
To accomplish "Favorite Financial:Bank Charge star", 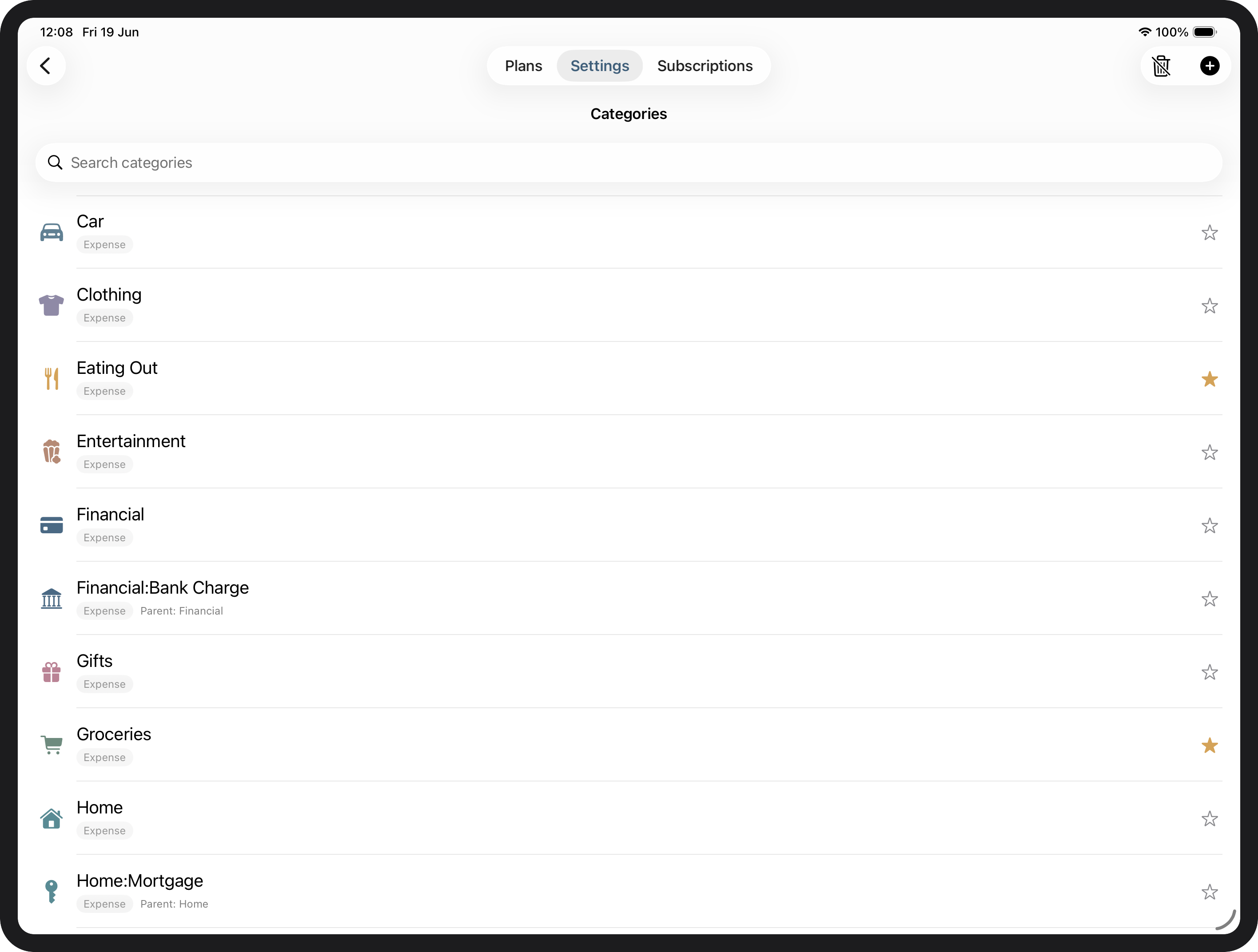I will [x=1210, y=599].
